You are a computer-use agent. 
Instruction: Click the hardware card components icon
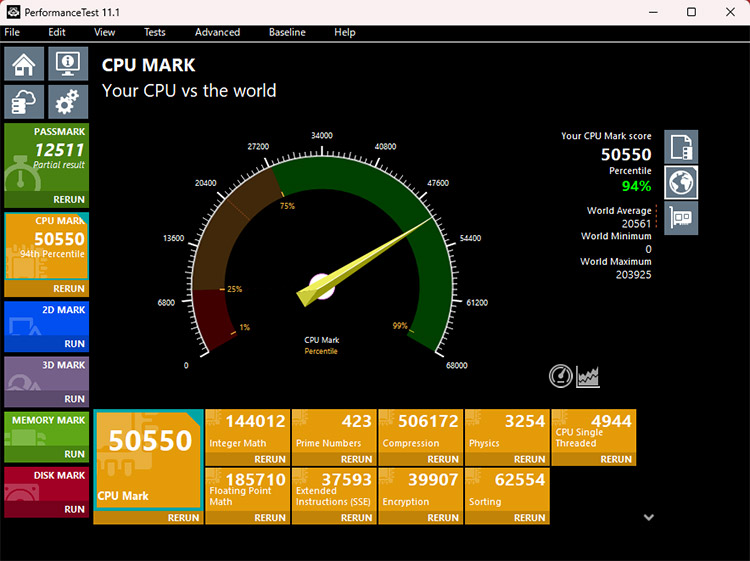click(681, 218)
